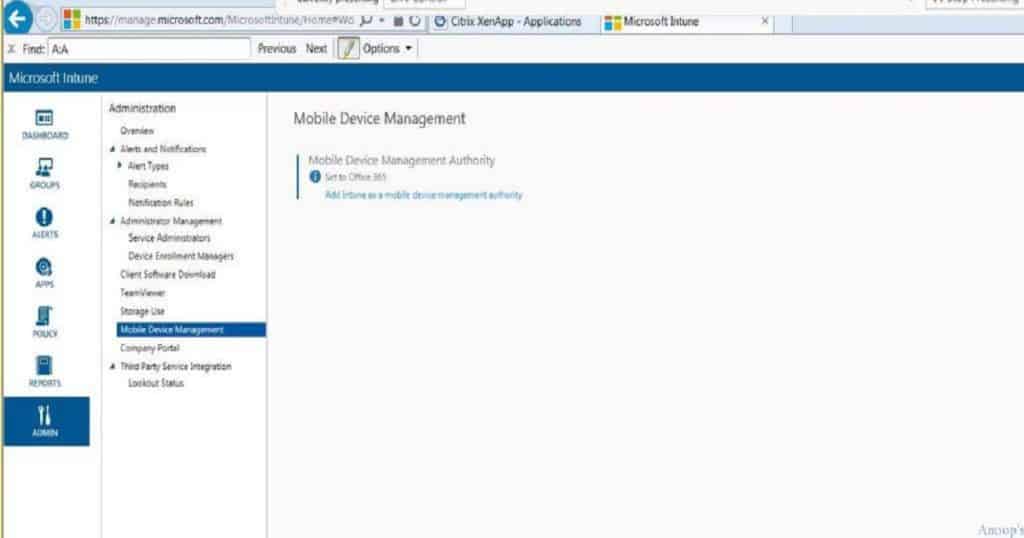
Task: Refresh the page with reload icon
Action: click(x=415, y=21)
